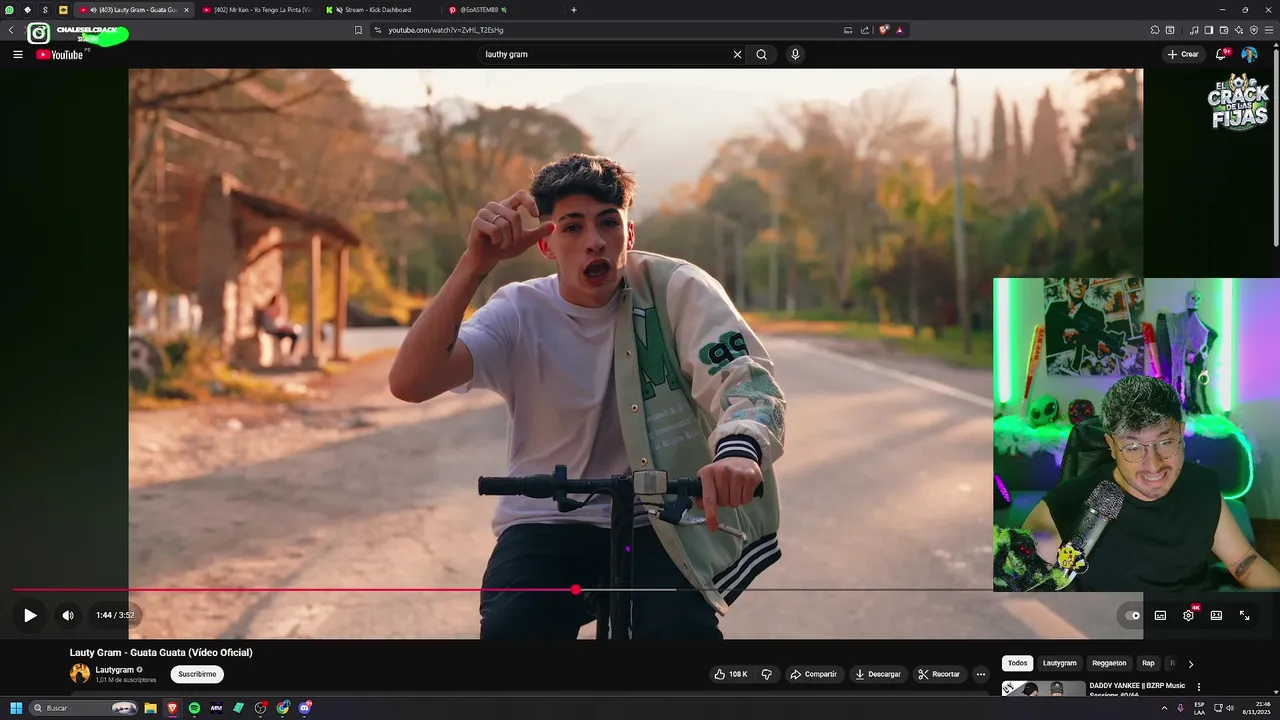
Task: Click the URL in the address bar
Action: click(x=446, y=30)
